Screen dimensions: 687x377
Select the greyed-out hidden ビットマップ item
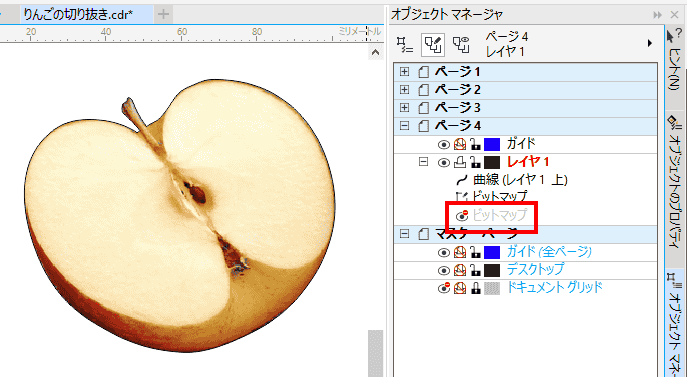499,215
